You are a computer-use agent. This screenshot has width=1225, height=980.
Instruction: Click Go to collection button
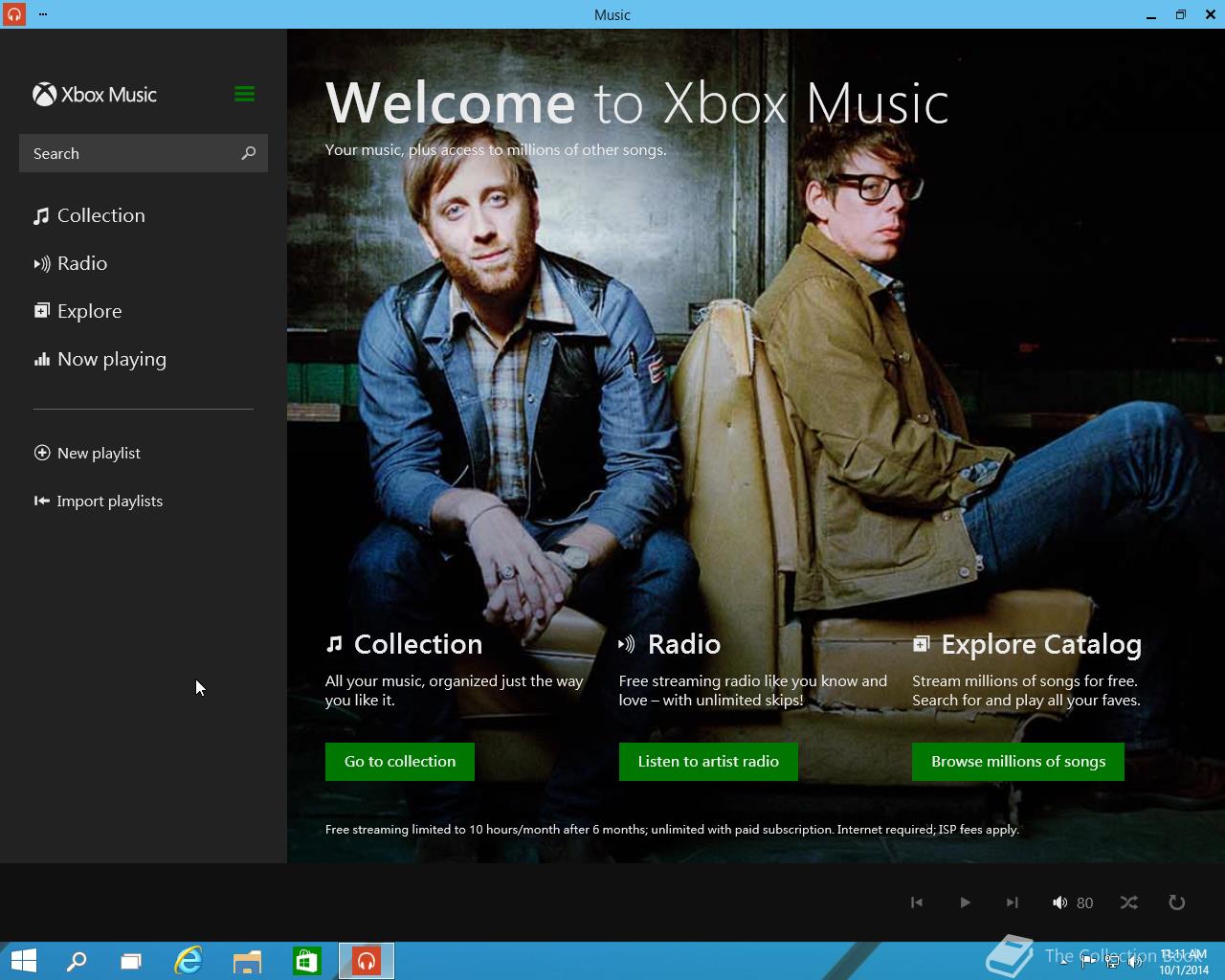pyautogui.click(x=400, y=762)
